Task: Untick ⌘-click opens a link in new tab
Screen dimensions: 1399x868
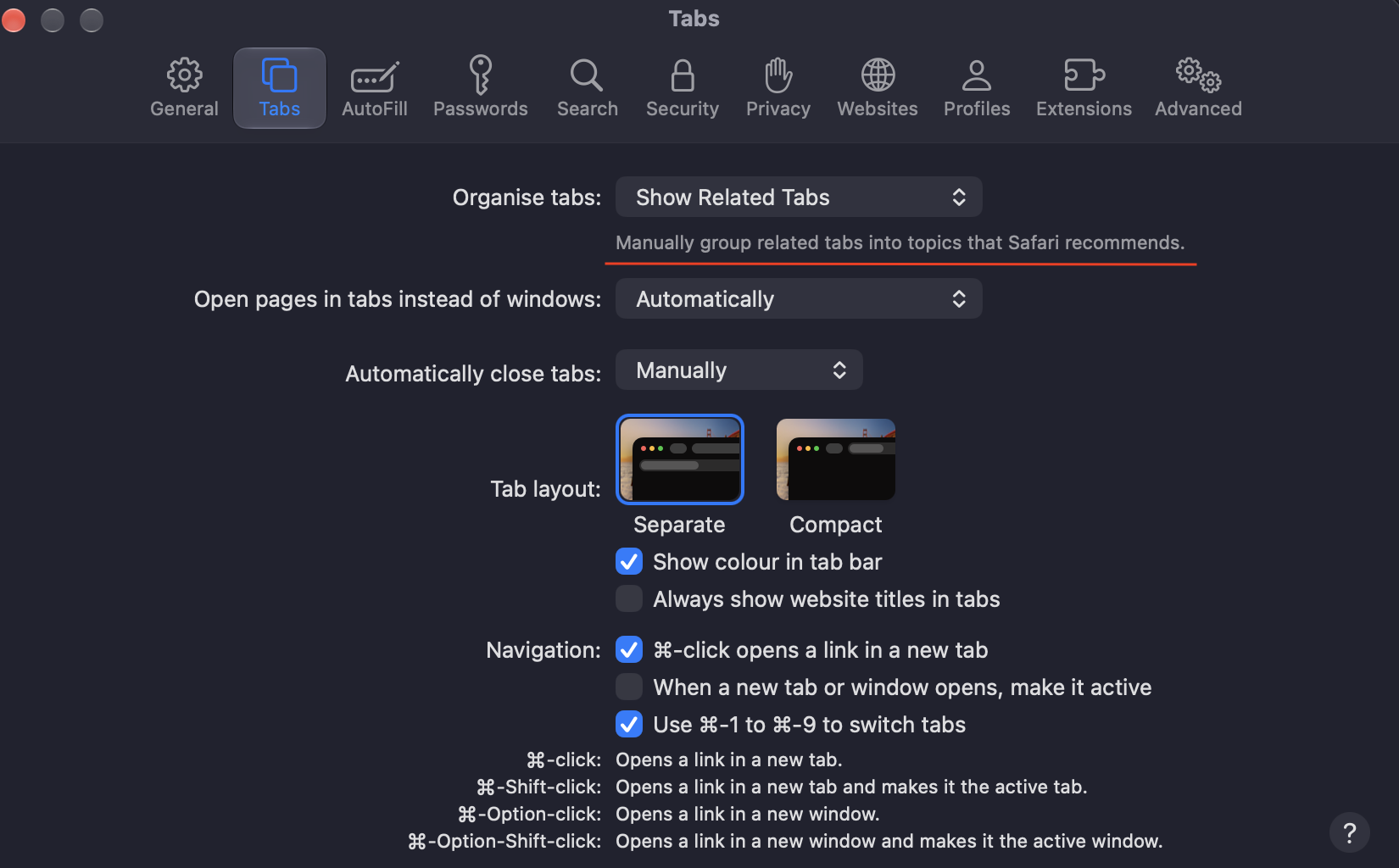Action: [629, 650]
